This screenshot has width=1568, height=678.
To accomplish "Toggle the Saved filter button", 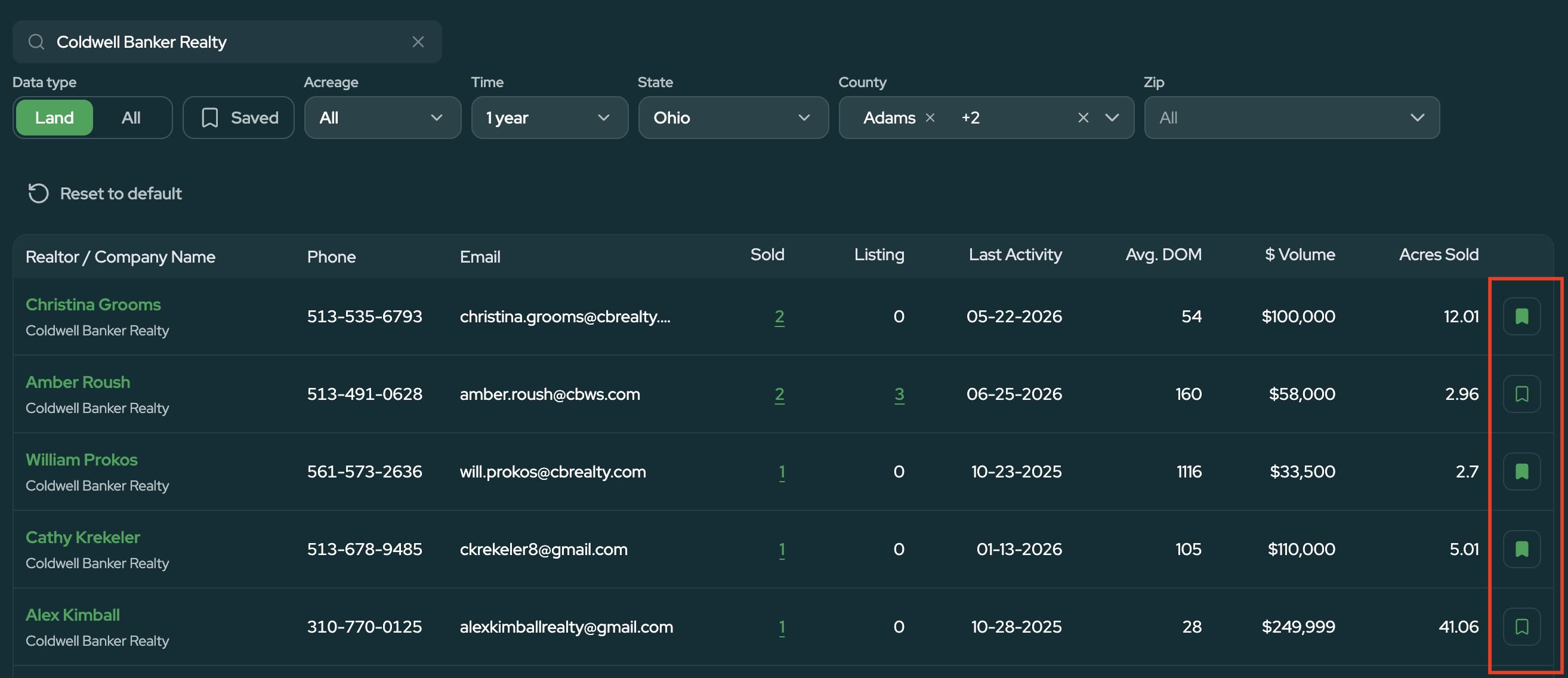I will (239, 118).
